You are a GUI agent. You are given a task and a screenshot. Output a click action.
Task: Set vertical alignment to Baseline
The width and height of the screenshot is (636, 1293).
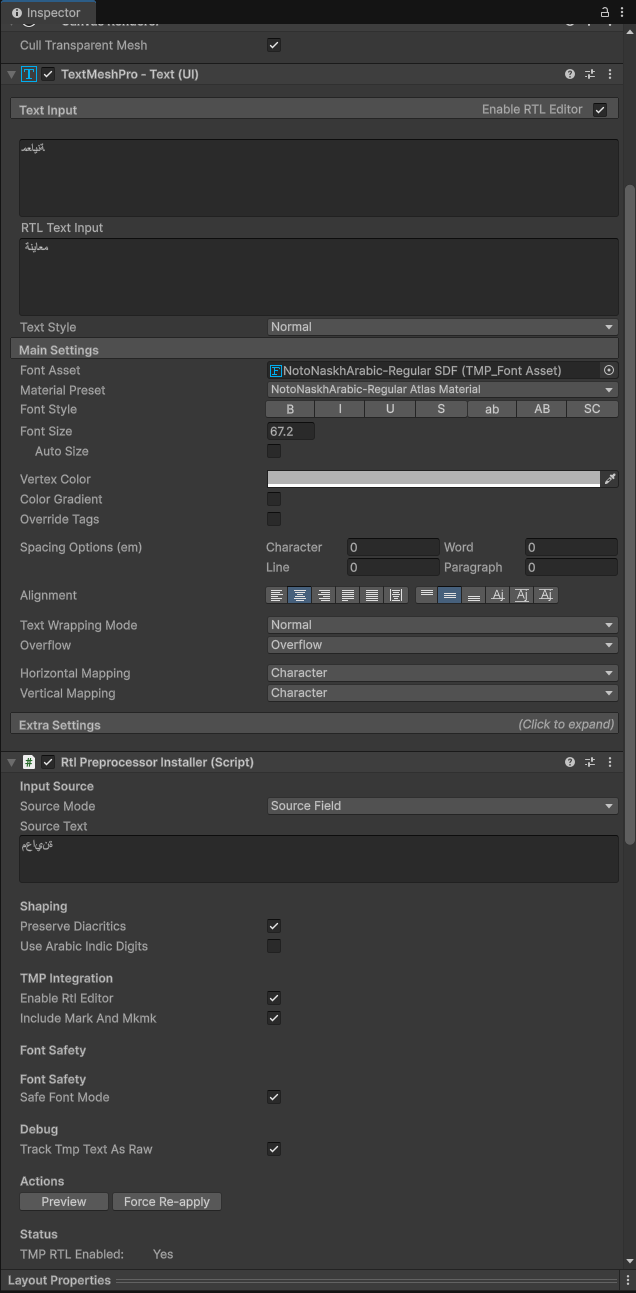tap(498, 595)
